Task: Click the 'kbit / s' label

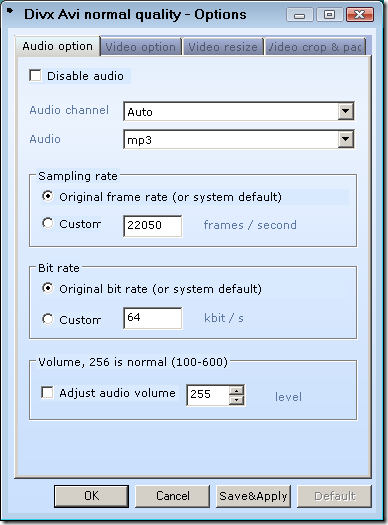Action: click(224, 318)
